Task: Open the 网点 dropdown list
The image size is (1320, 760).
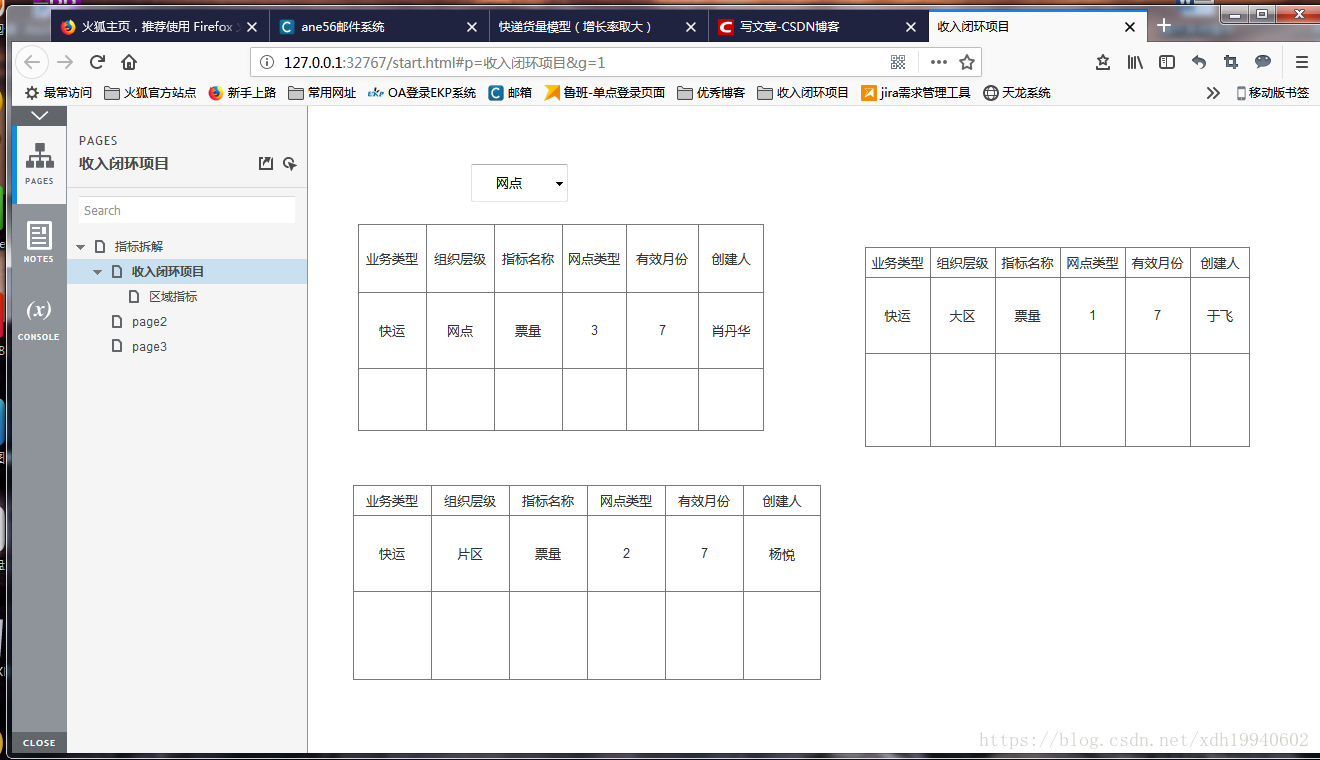Action: 519,183
